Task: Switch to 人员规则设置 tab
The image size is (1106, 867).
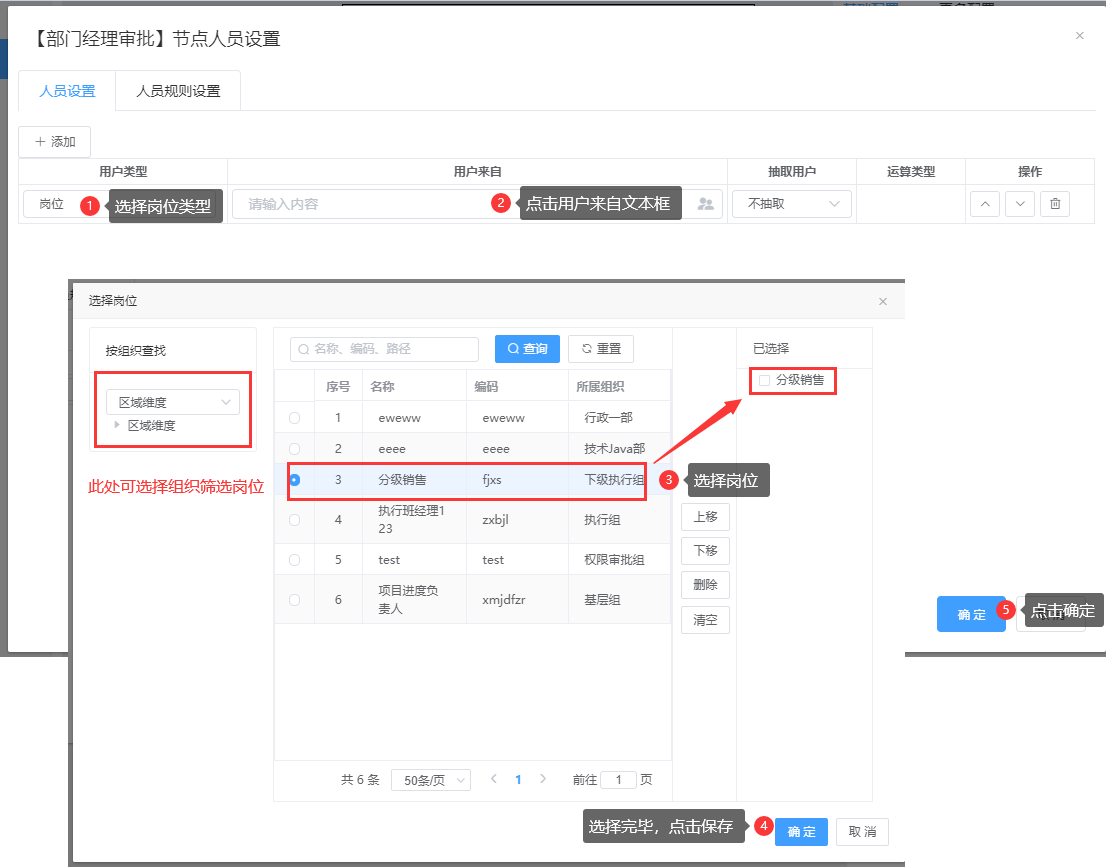Action: 178,91
